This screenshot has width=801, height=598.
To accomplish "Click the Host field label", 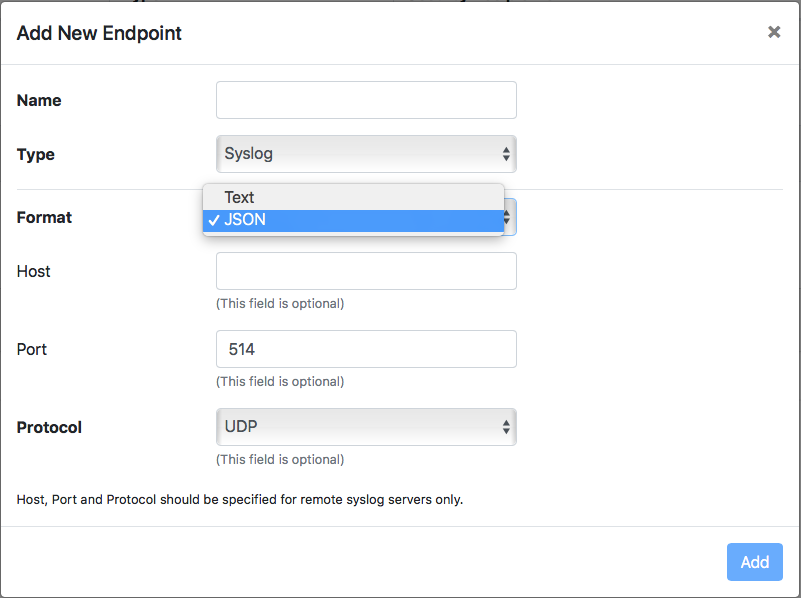I will coord(34,271).
